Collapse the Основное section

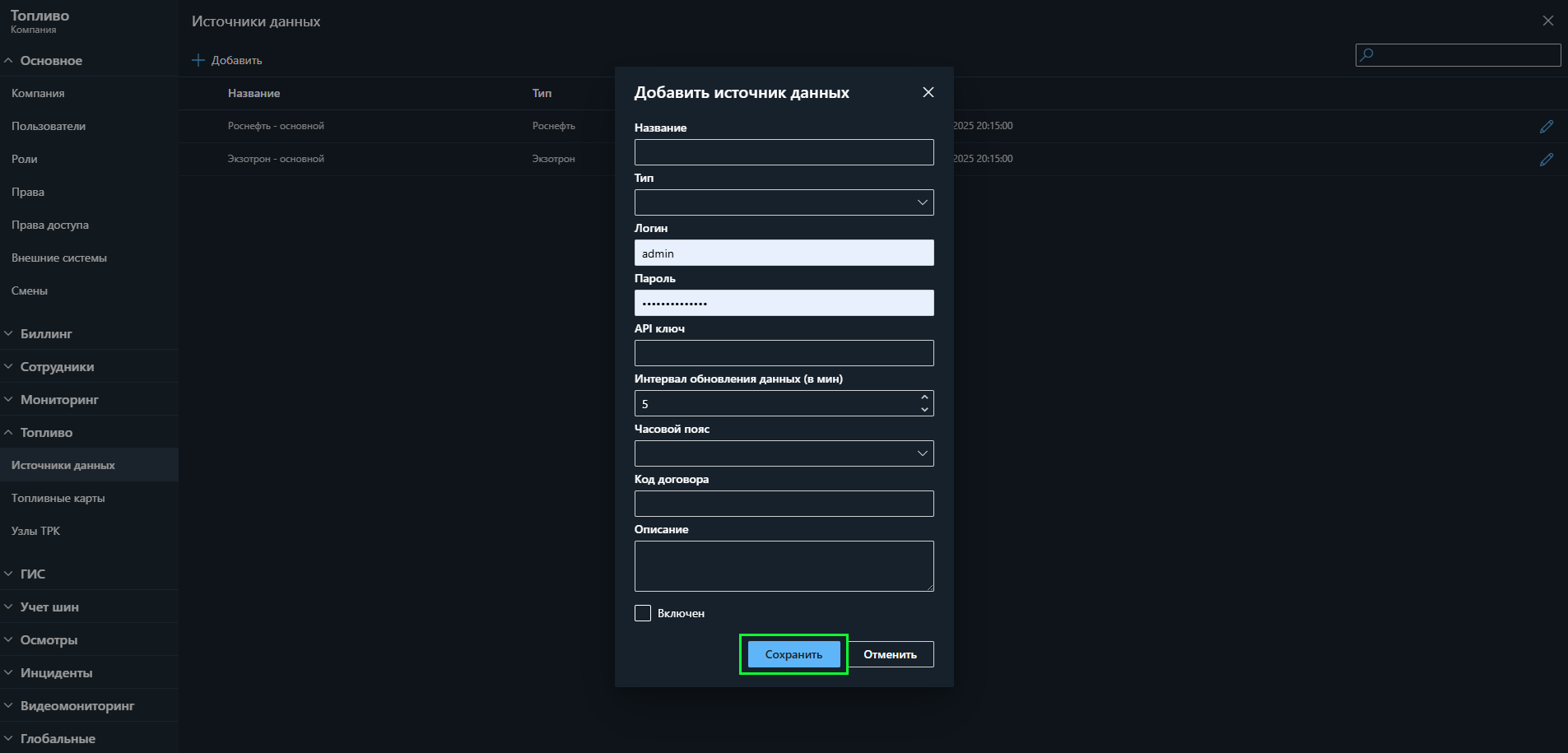coord(50,61)
